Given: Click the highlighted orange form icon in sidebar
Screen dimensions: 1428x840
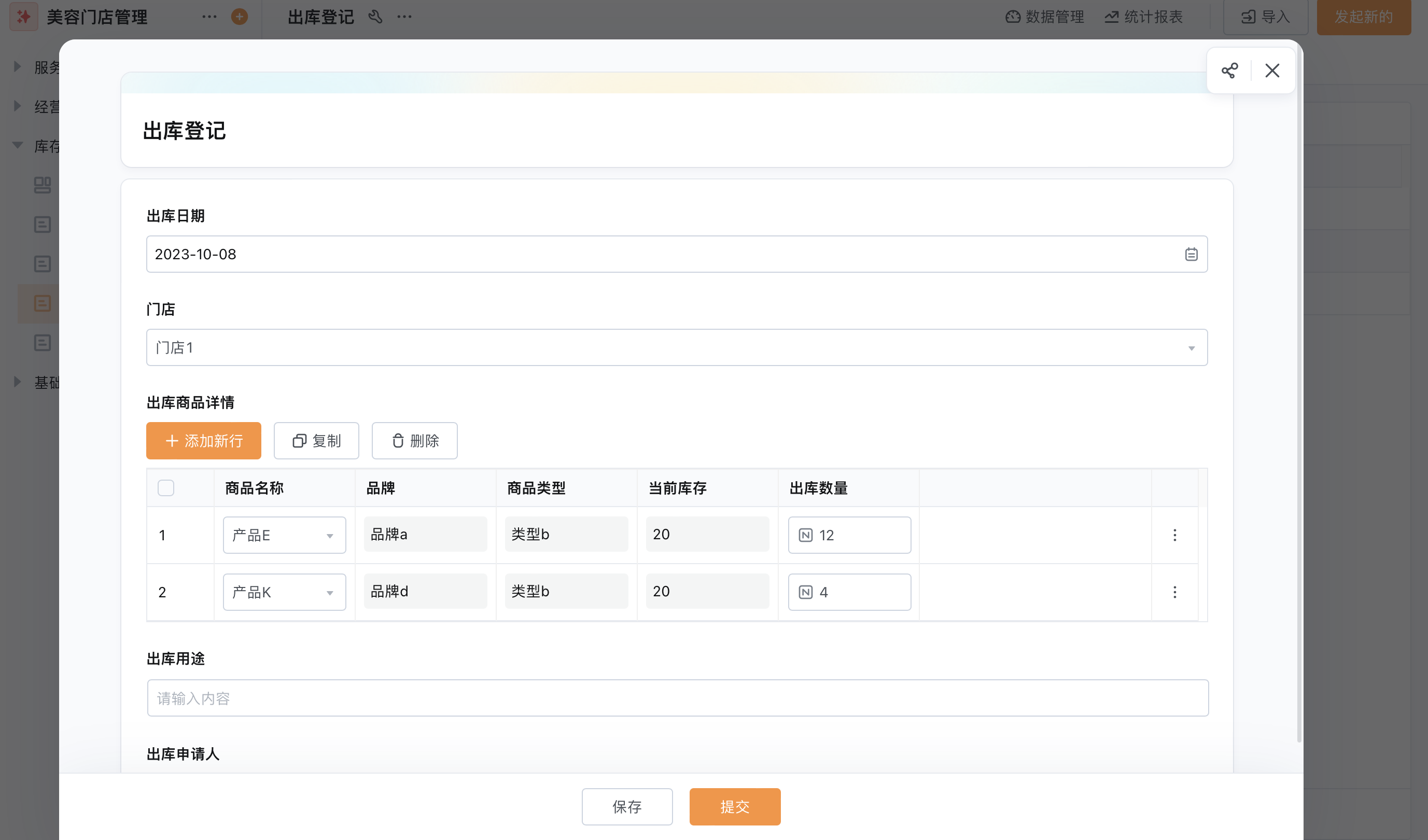Looking at the screenshot, I should tap(43, 303).
